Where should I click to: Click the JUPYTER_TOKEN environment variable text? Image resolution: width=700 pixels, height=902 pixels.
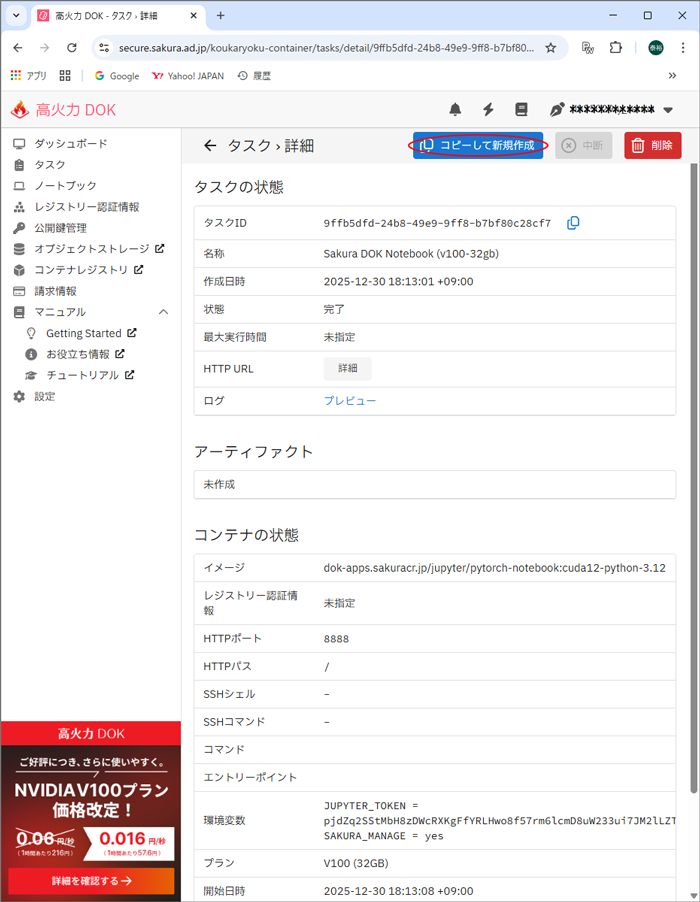coord(499,813)
